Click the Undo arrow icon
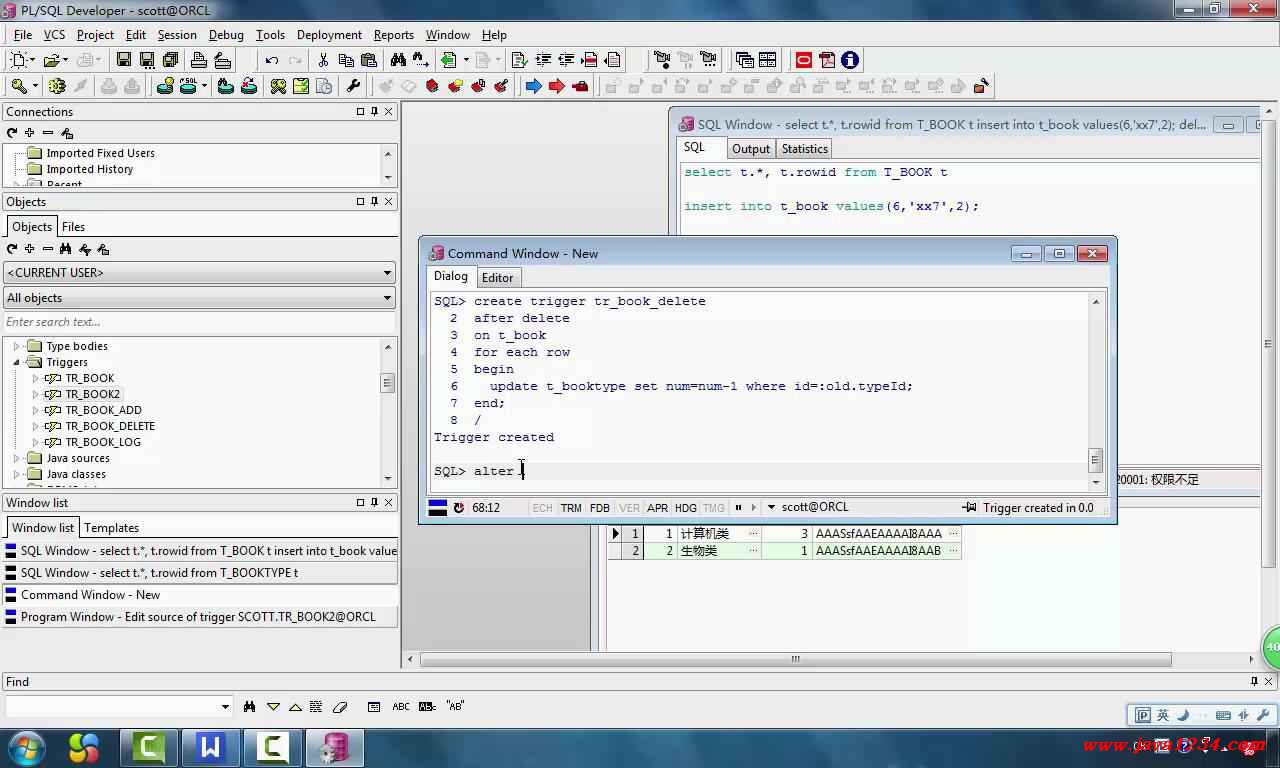 point(271,60)
